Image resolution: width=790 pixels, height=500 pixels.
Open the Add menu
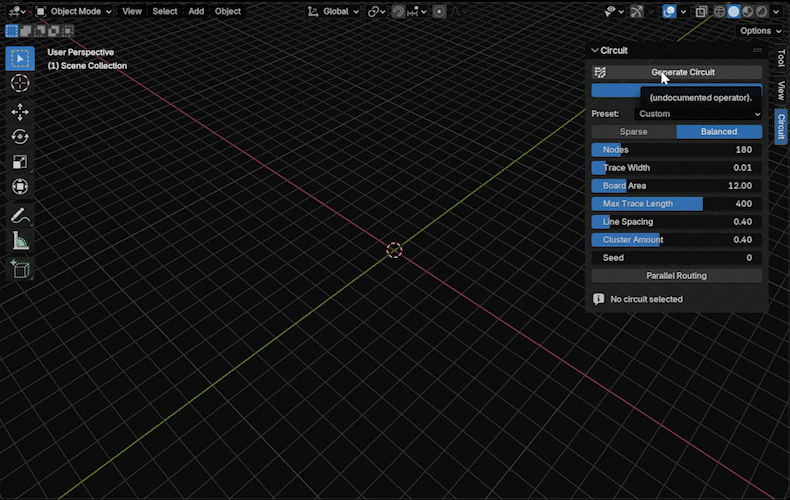click(196, 11)
